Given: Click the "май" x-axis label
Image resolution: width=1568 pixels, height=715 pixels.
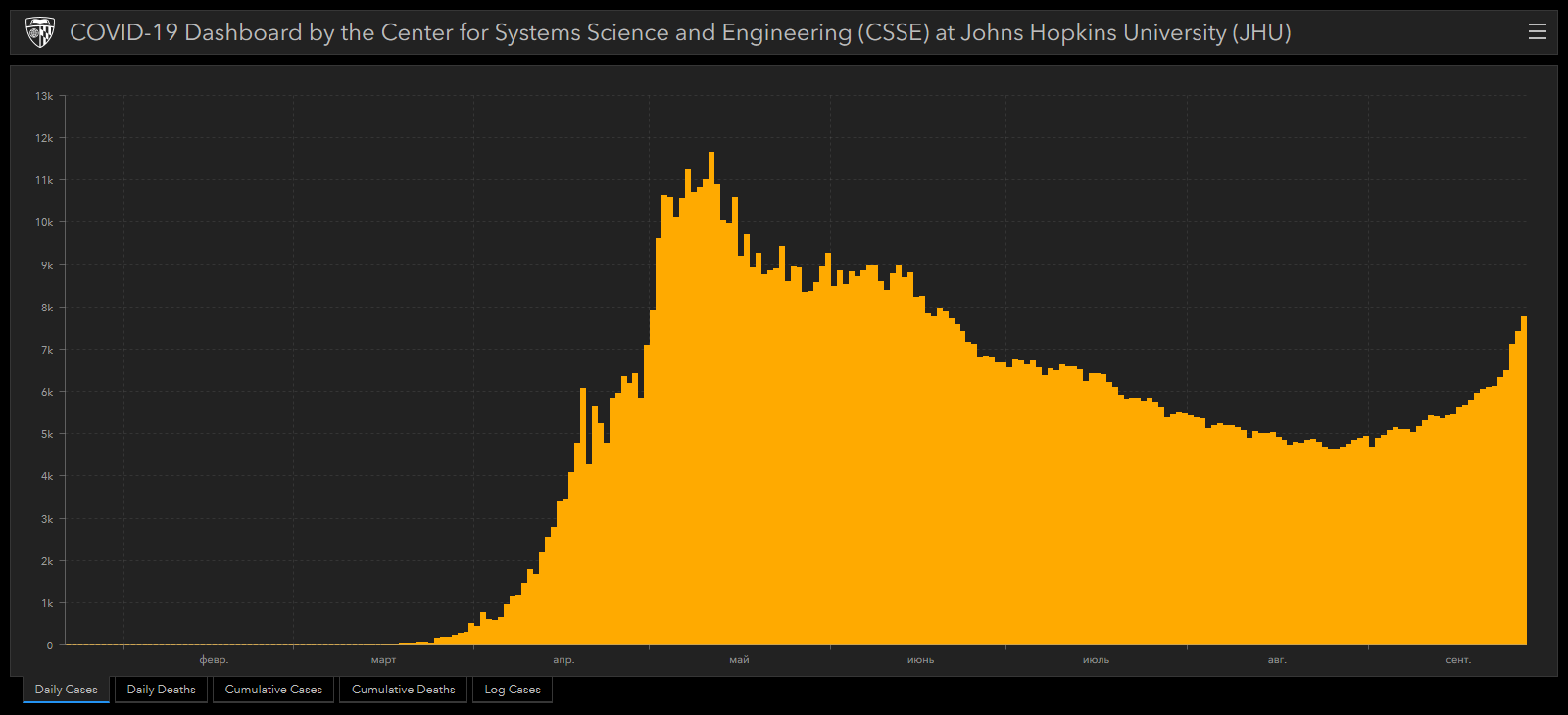Looking at the screenshot, I should pos(739,660).
